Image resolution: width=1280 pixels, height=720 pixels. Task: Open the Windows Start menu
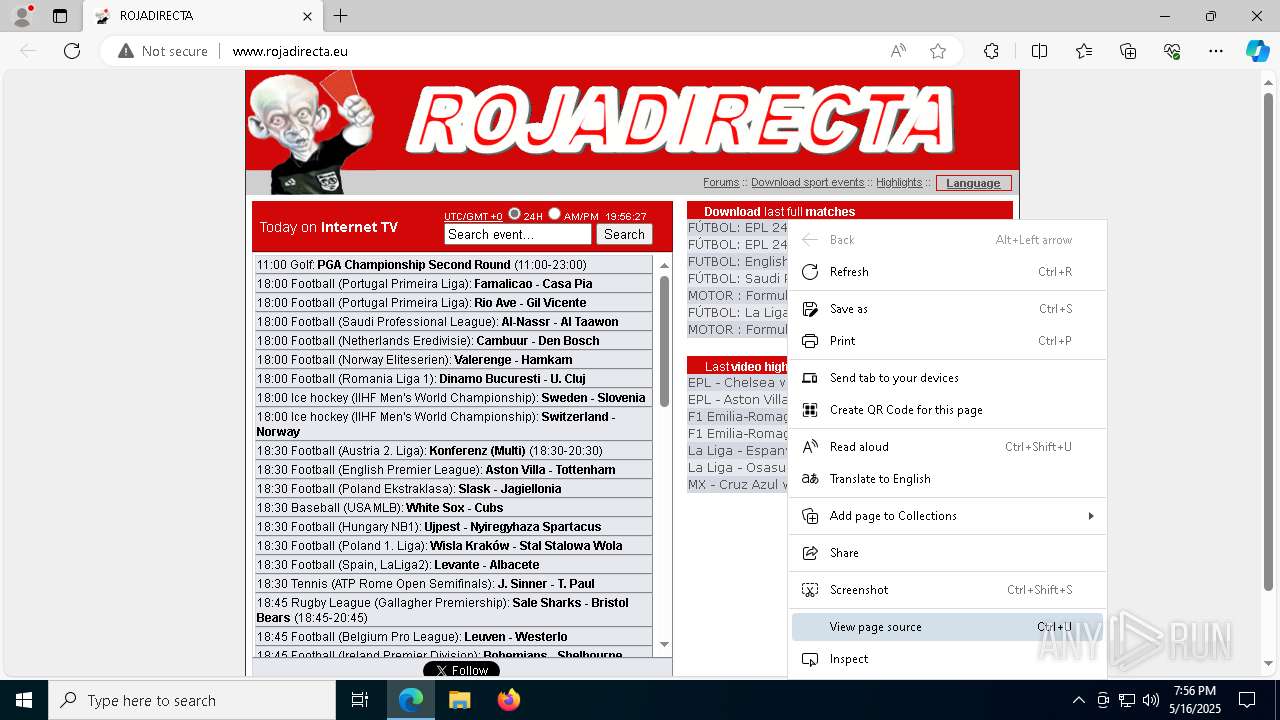pyautogui.click(x=24, y=700)
